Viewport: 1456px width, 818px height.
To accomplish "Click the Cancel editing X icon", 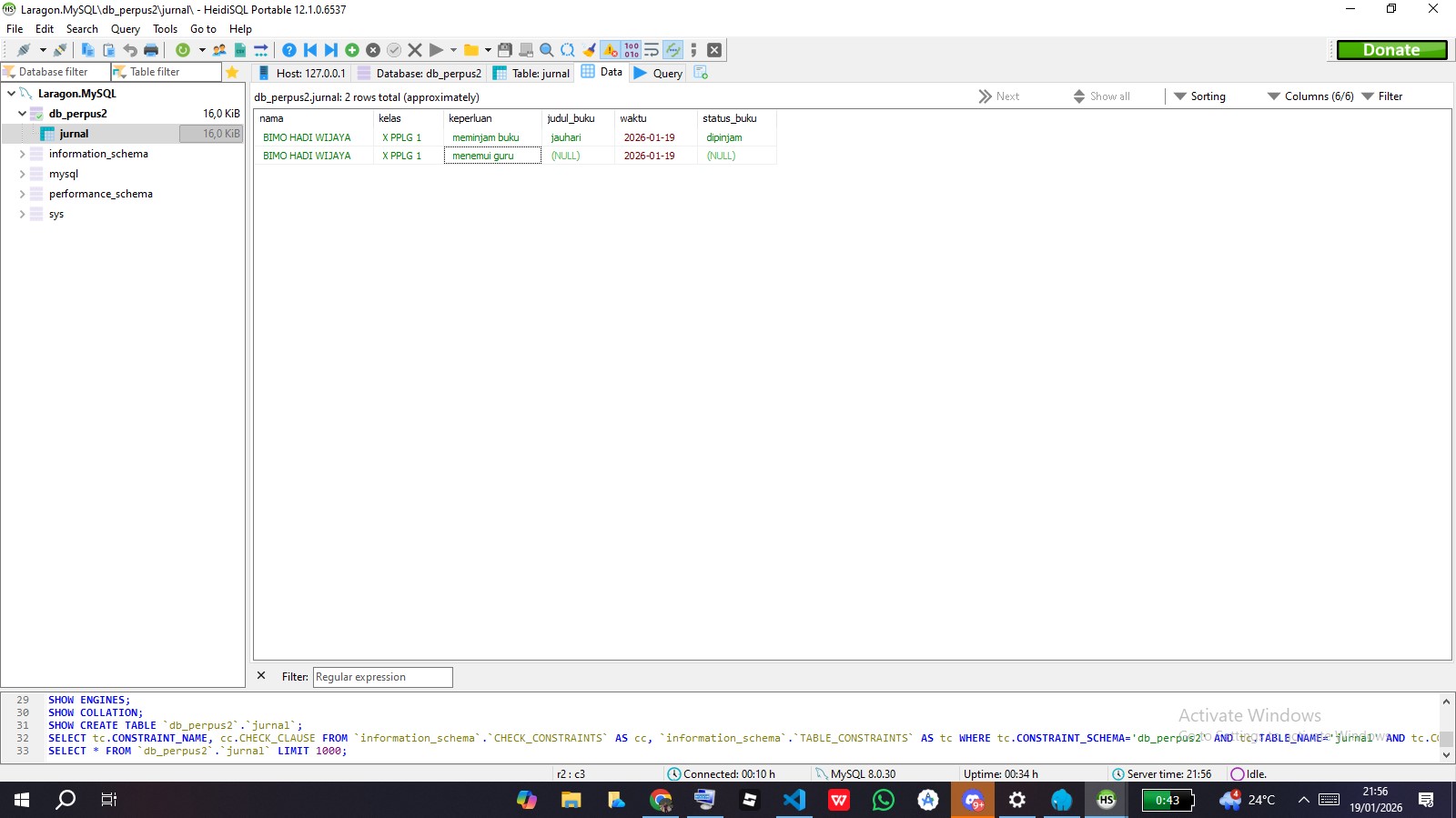I will [415, 50].
